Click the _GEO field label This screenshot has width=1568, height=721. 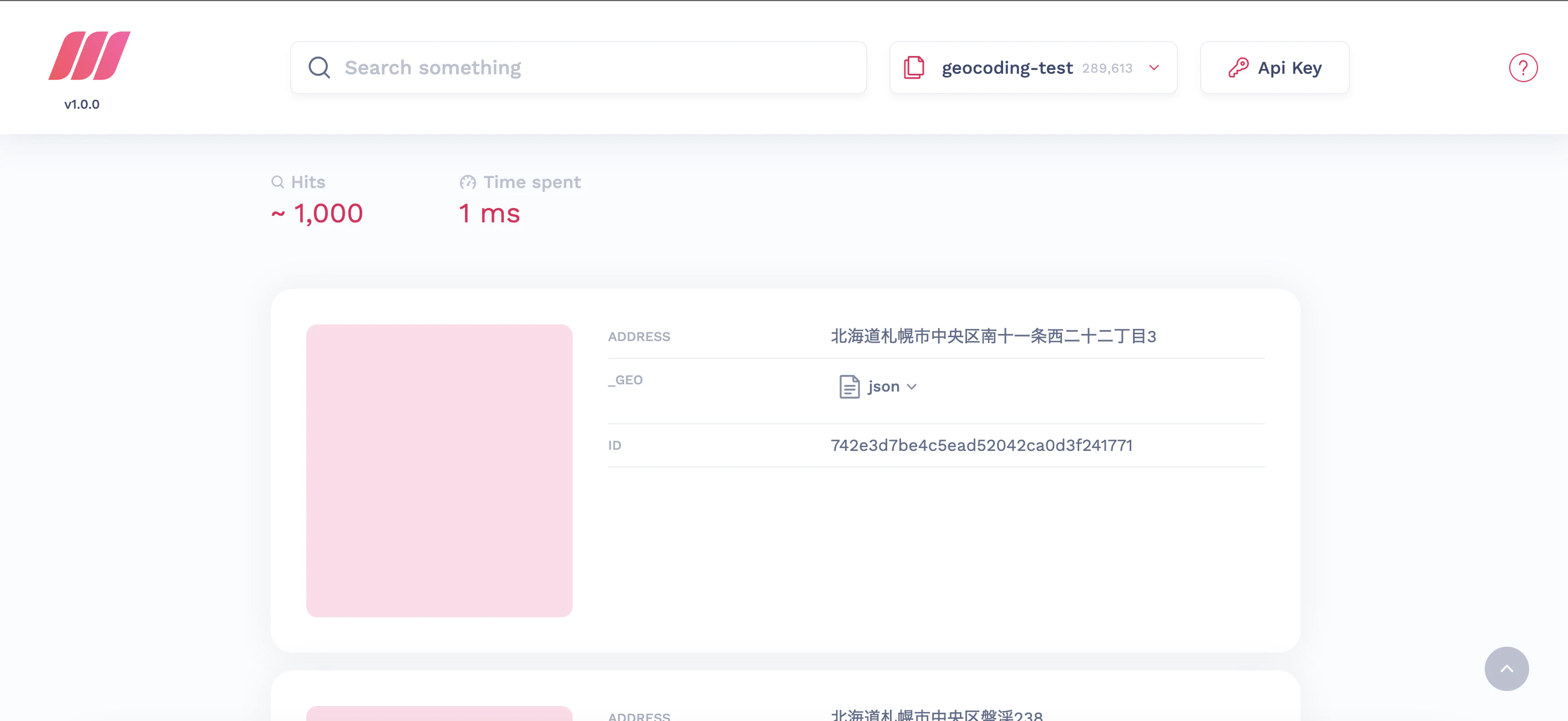(625, 380)
